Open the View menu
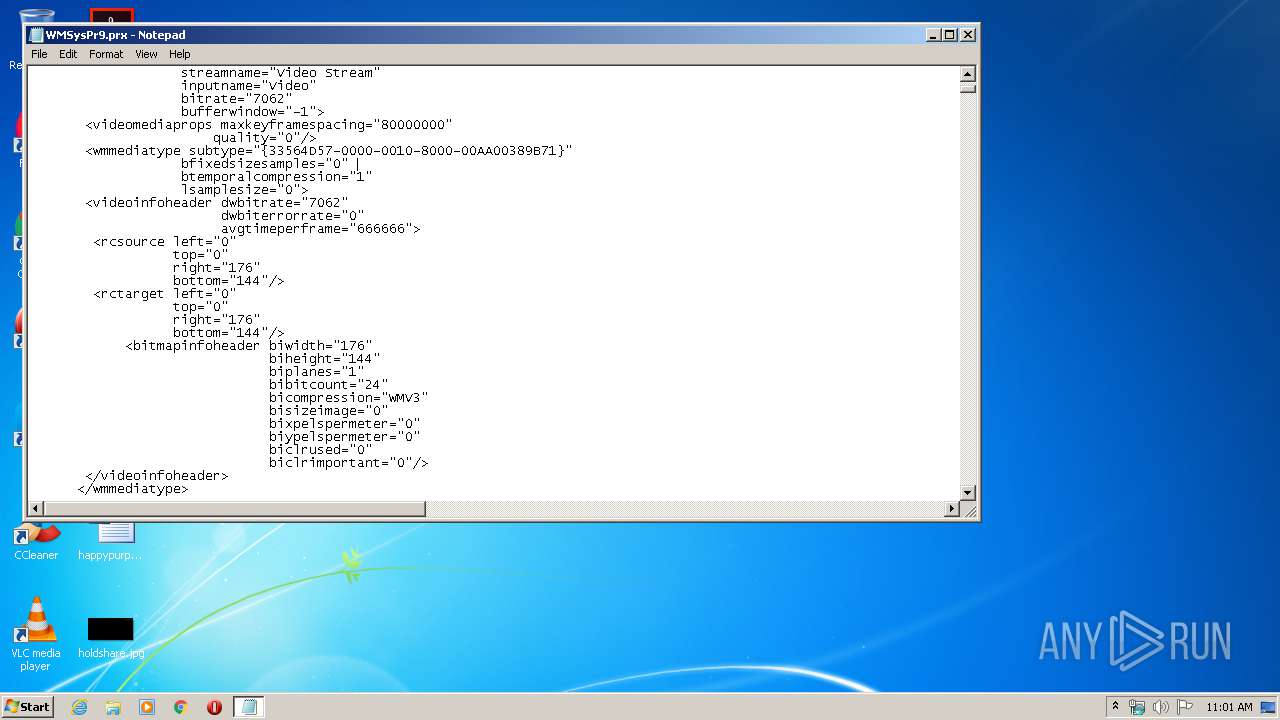Screen dimensions: 1280x720 pyautogui.click(x=146, y=54)
